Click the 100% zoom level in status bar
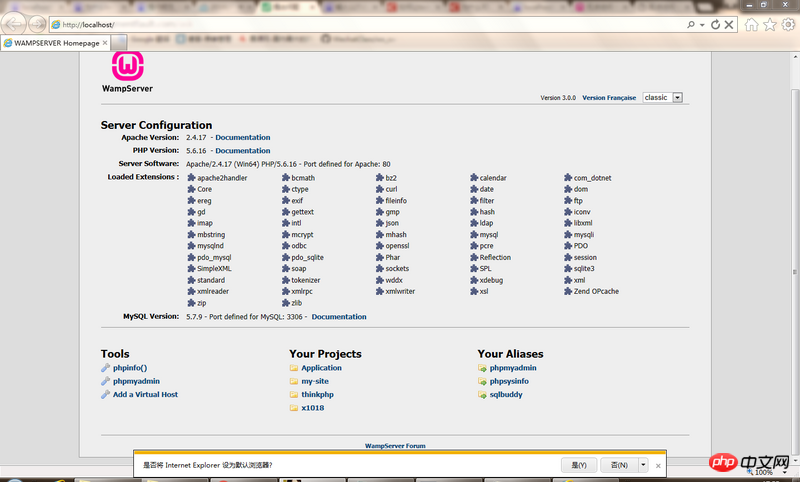This screenshot has width=800, height=482. pyautogui.click(x=764, y=473)
